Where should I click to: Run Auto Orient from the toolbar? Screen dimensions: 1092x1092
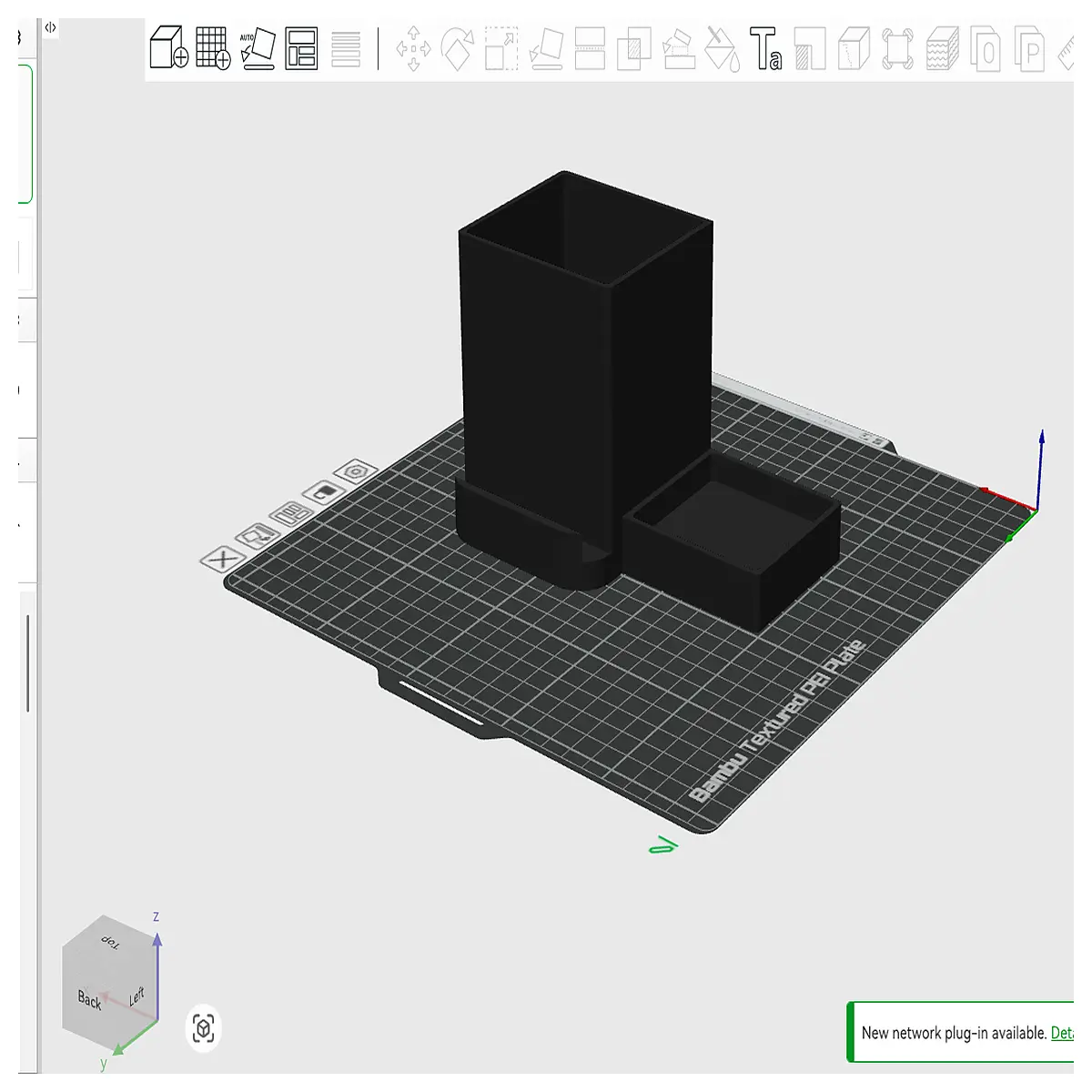click(258, 48)
